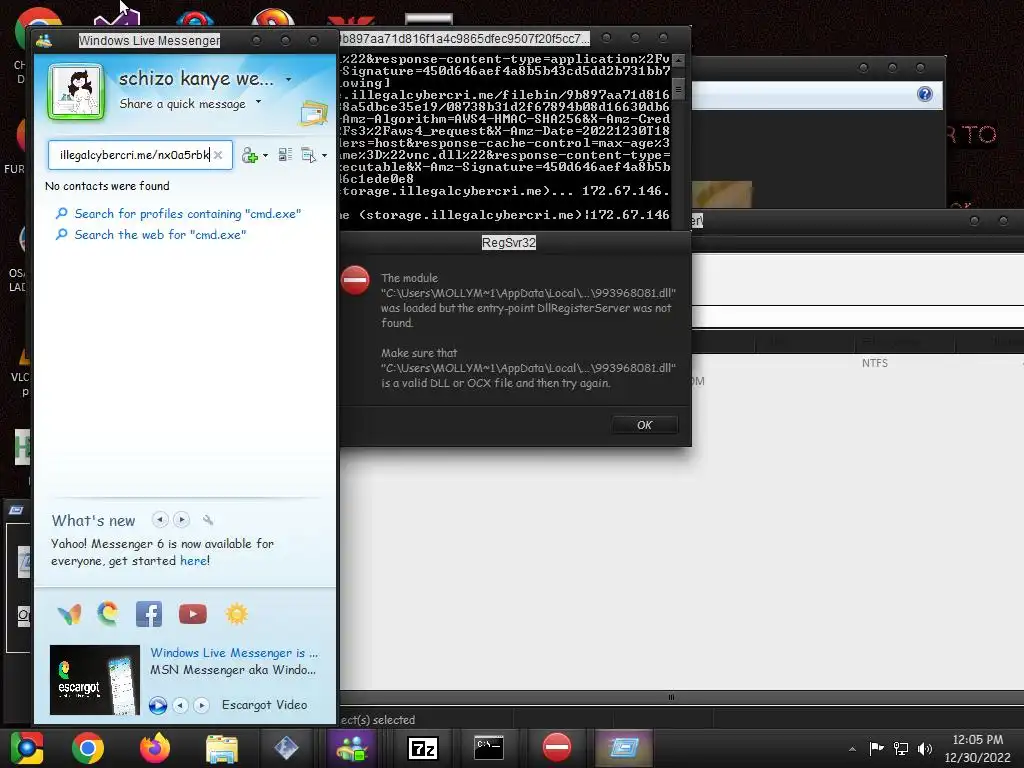Click the Add a contact icon
The width and height of the screenshot is (1024, 768).
pyautogui.click(x=249, y=155)
